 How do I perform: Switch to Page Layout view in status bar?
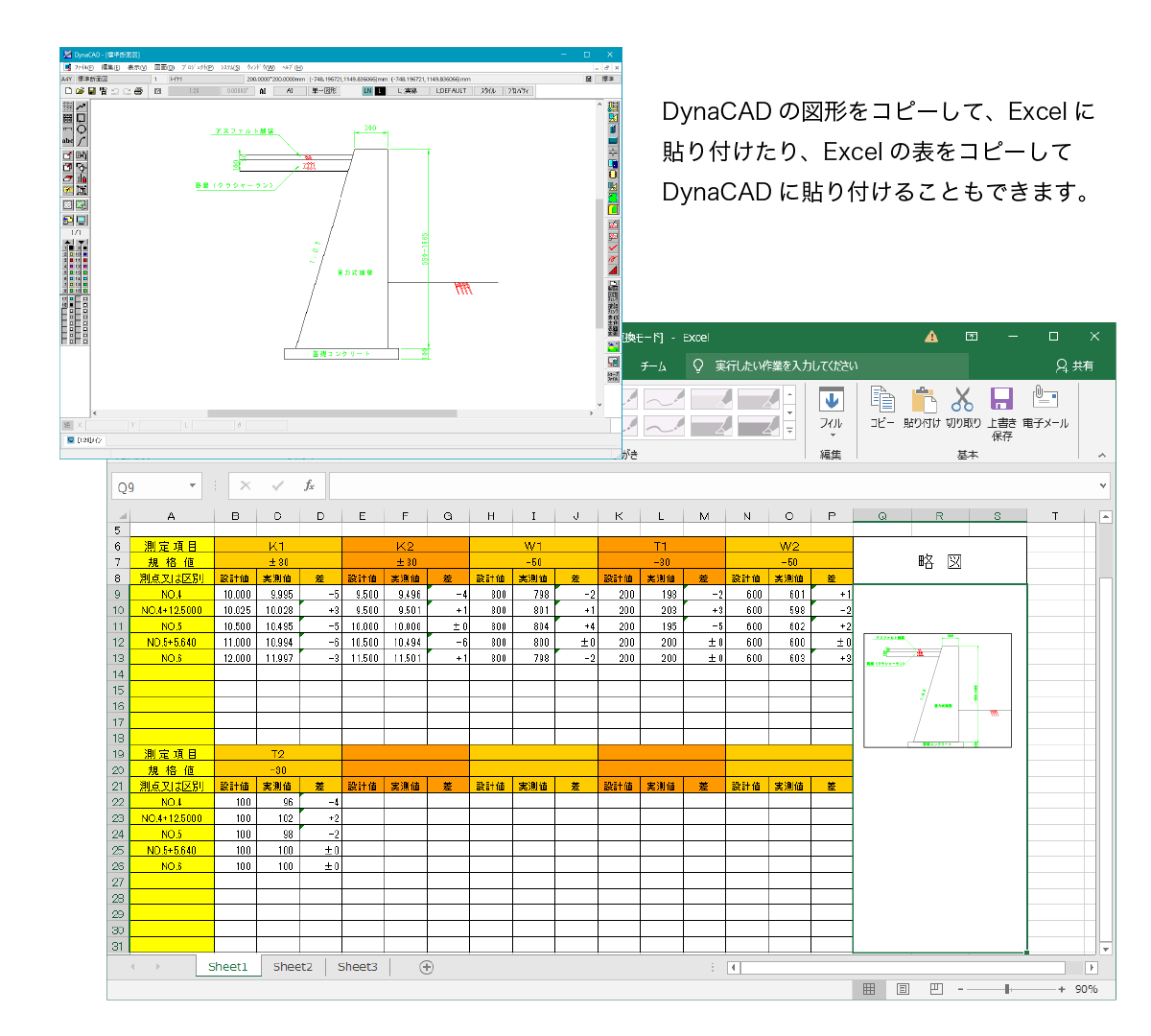click(903, 989)
